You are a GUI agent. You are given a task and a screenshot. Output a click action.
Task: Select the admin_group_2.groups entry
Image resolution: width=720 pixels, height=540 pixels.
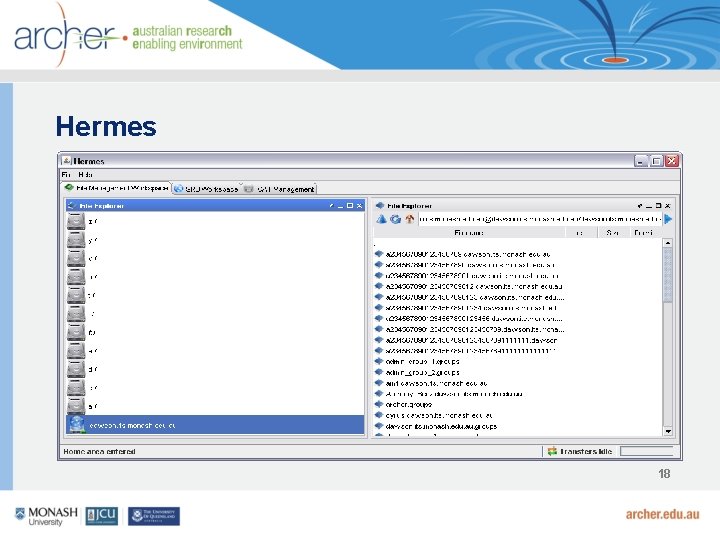pos(422,372)
